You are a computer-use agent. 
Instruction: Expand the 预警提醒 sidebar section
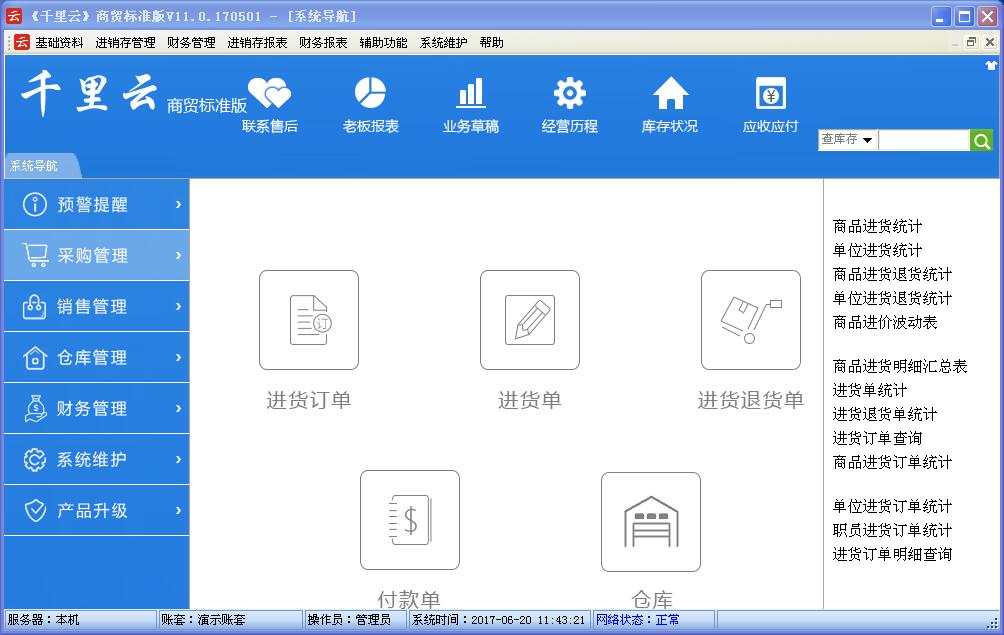coord(96,205)
